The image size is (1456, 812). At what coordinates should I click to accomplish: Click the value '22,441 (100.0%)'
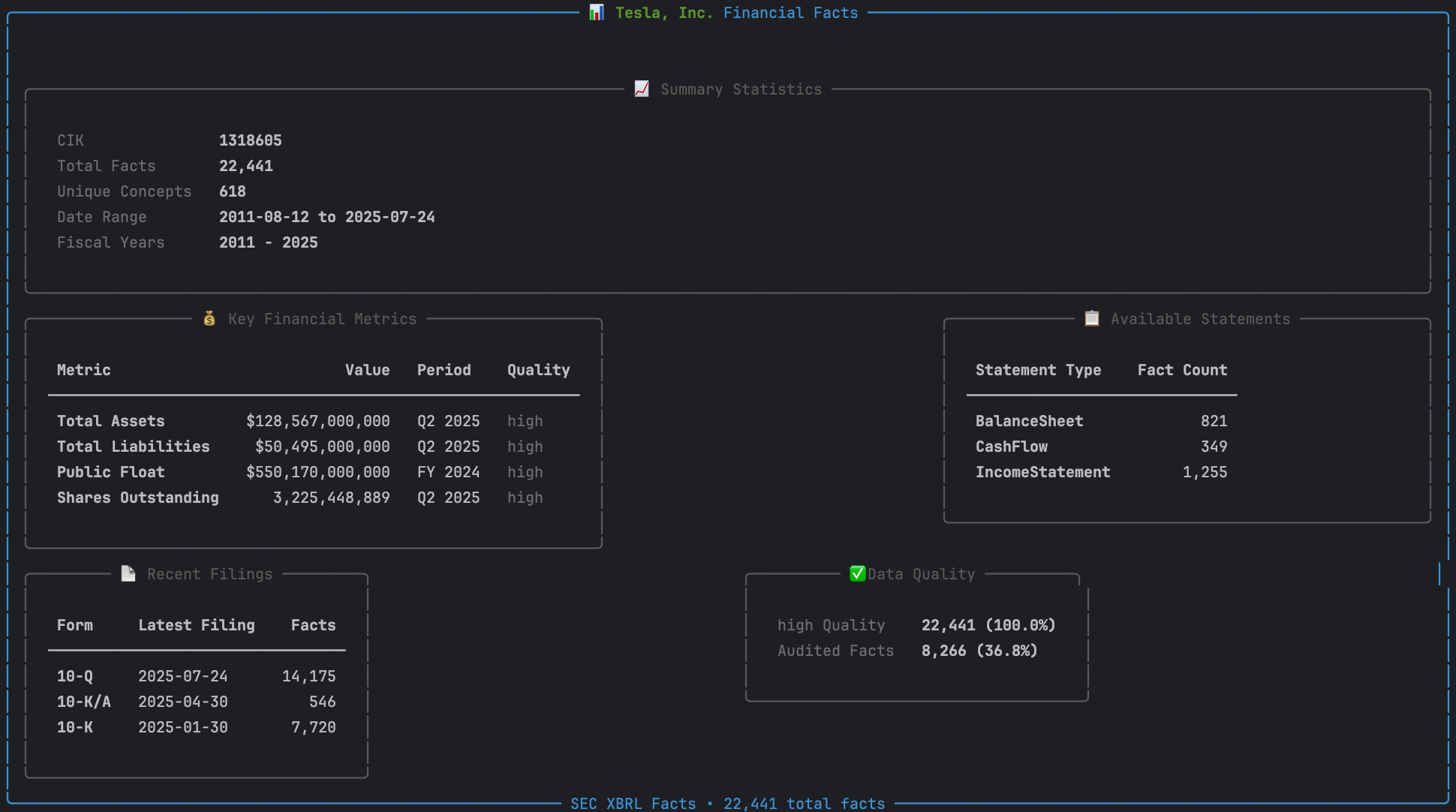pyautogui.click(x=989, y=625)
